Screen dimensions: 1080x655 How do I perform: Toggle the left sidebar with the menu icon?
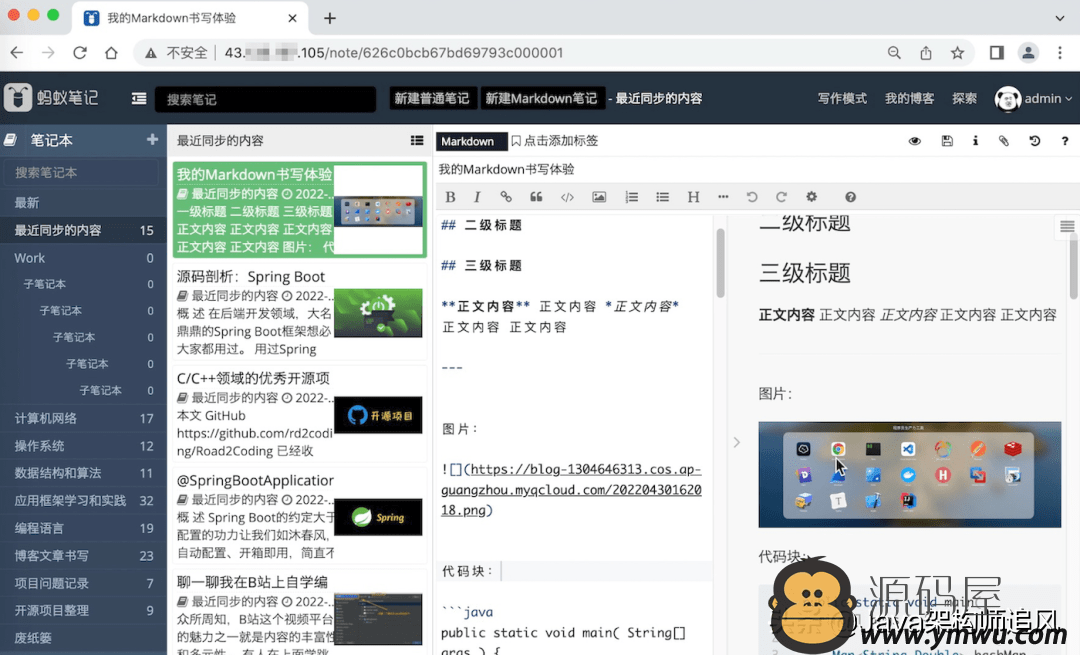pyautogui.click(x=139, y=98)
